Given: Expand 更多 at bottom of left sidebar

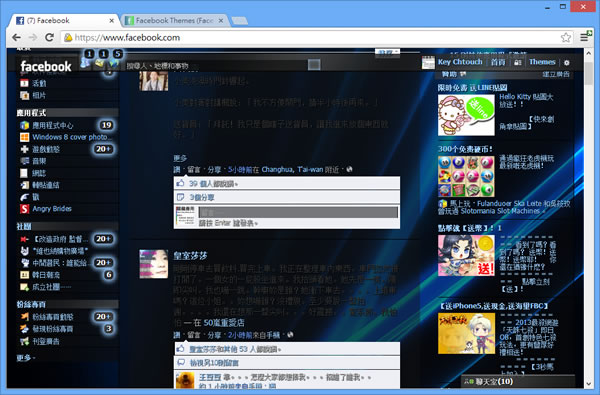Looking at the screenshot, I should tap(25, 358).
